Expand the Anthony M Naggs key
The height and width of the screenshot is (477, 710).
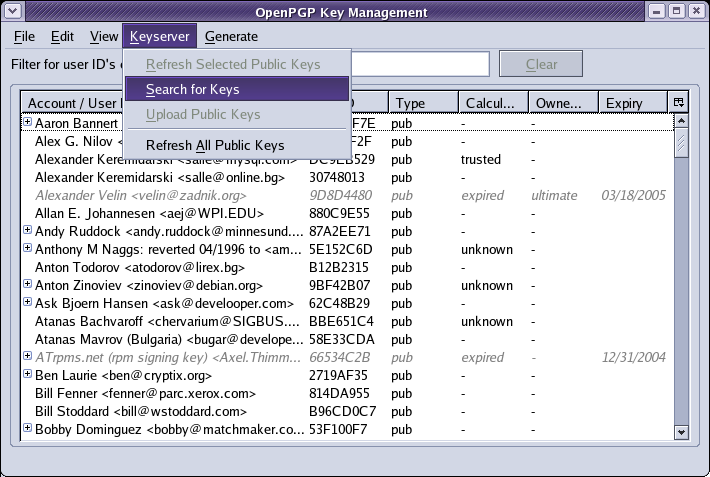[27, 248]
